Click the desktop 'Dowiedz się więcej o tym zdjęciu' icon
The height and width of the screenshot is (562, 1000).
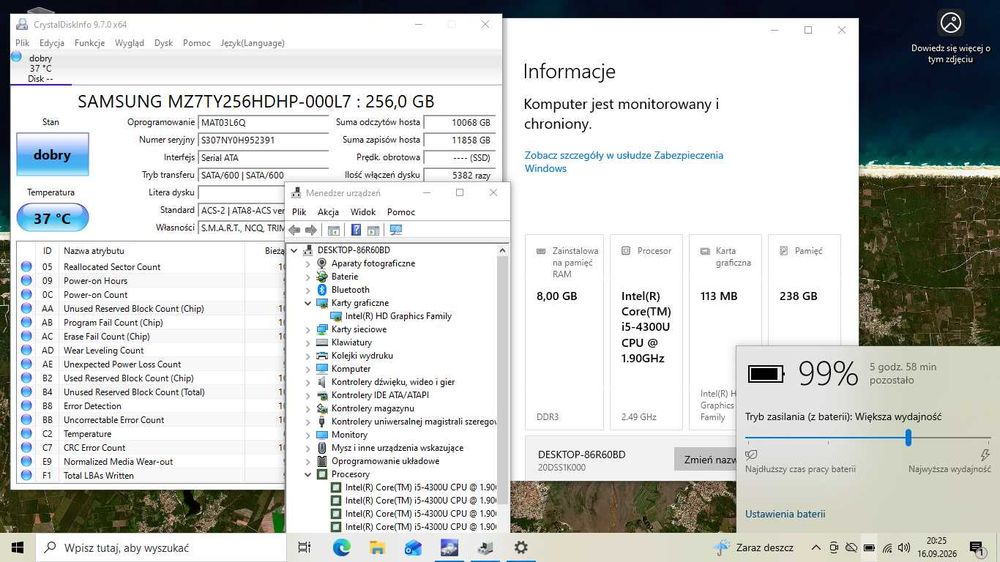pyautogui.click(x=950, y=37)
